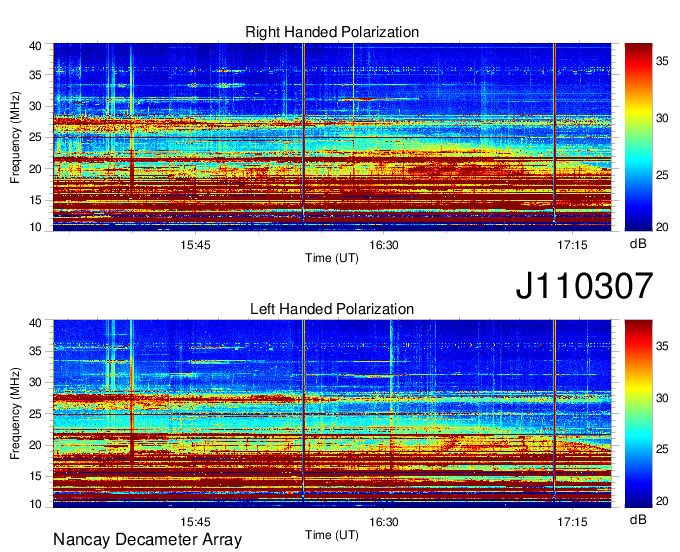Image resolution: width=680 pixels, height=552 pixels.
Task: Click the 15 MHz tick on left-handed plot
Action: coord(35,476)
